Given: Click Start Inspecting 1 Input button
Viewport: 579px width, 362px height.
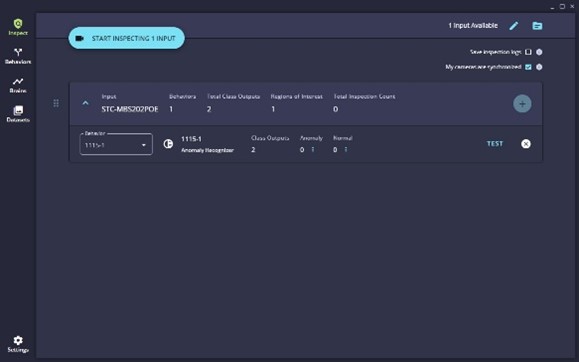Looking at the screenshot, I should click(x=127, y=38).
